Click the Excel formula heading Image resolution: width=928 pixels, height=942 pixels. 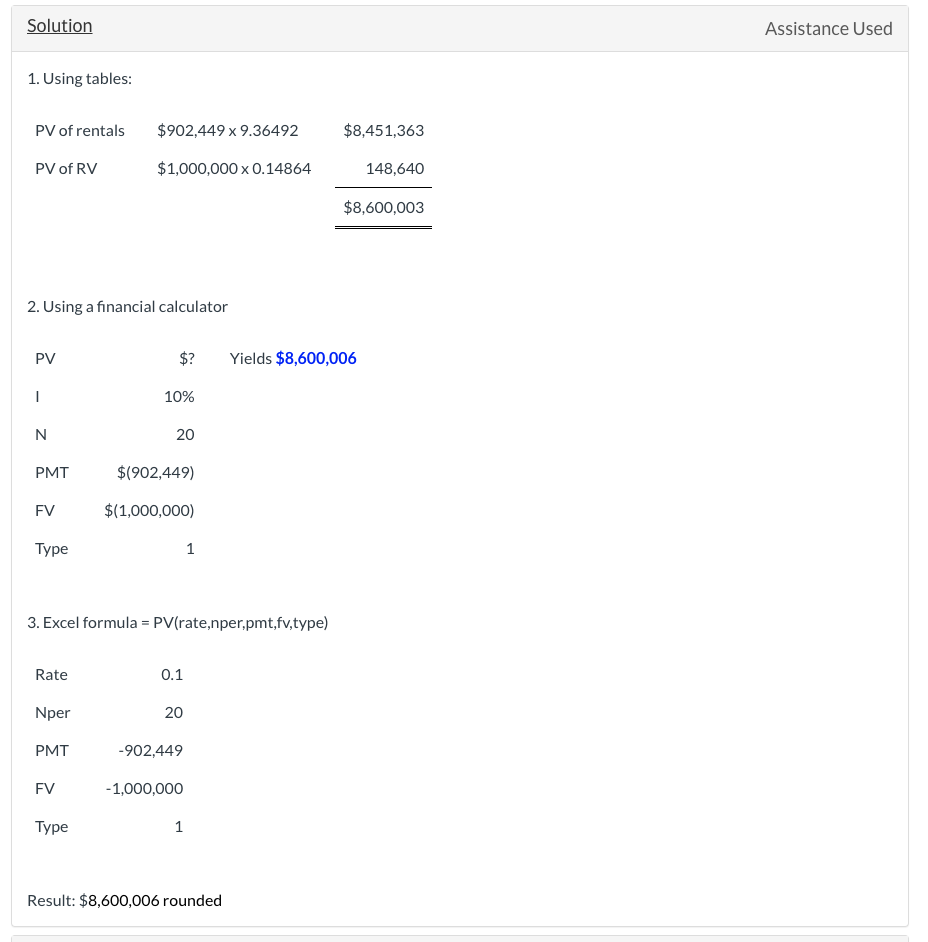tap(178, 622)
